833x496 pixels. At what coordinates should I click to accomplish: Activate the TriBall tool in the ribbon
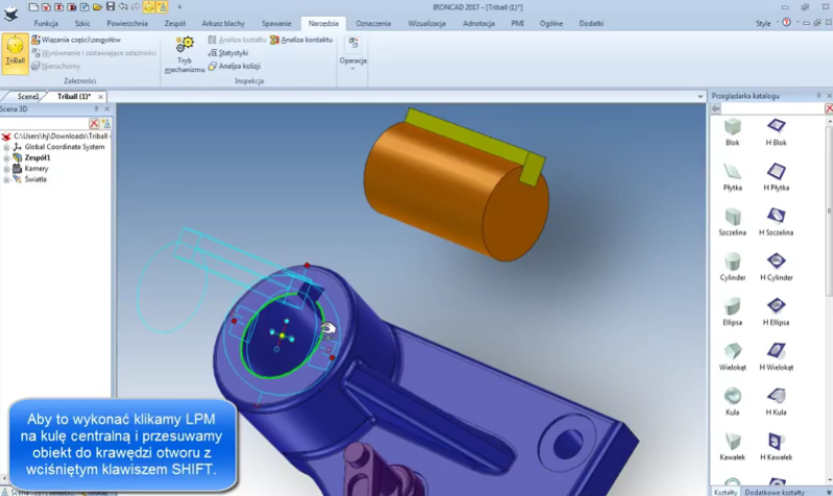[15, 52]
